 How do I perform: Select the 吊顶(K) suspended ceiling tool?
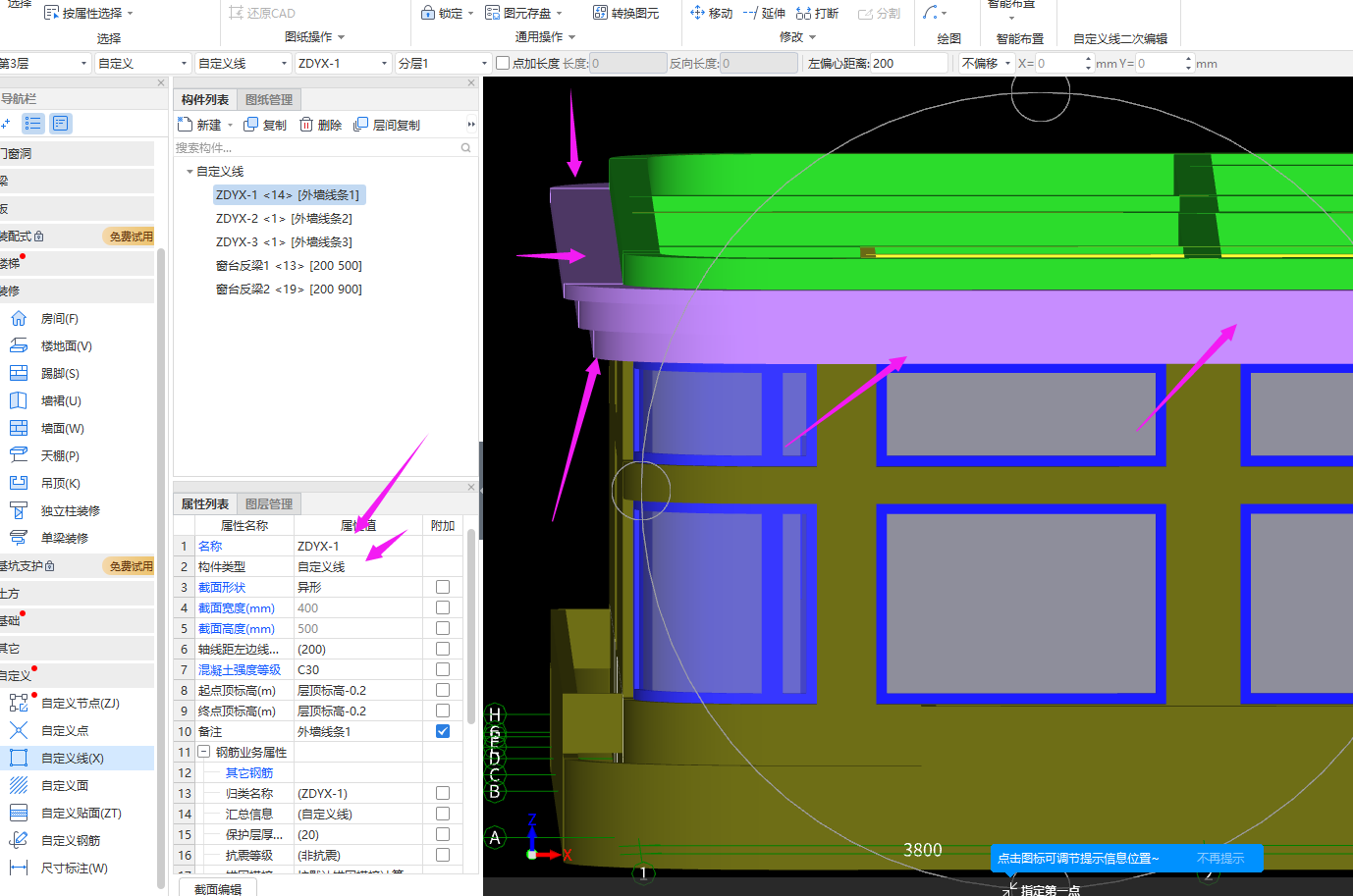[60, 484]
